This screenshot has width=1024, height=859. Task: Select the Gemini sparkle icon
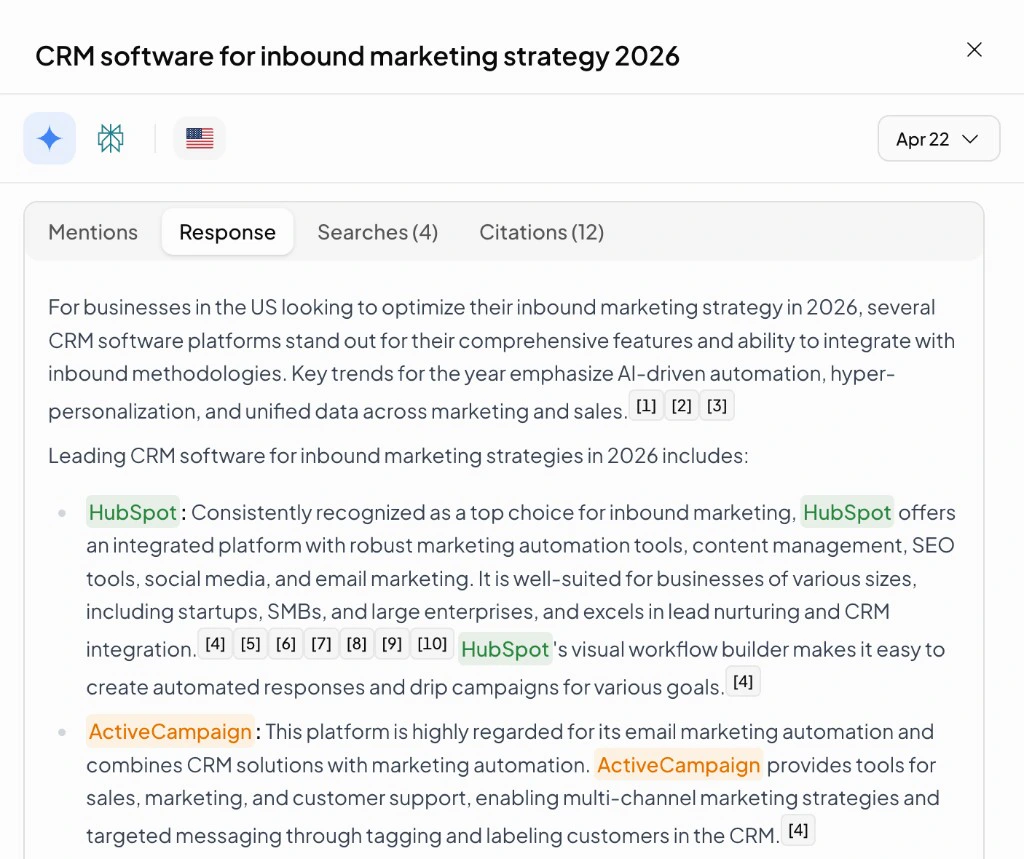(50, 138)
